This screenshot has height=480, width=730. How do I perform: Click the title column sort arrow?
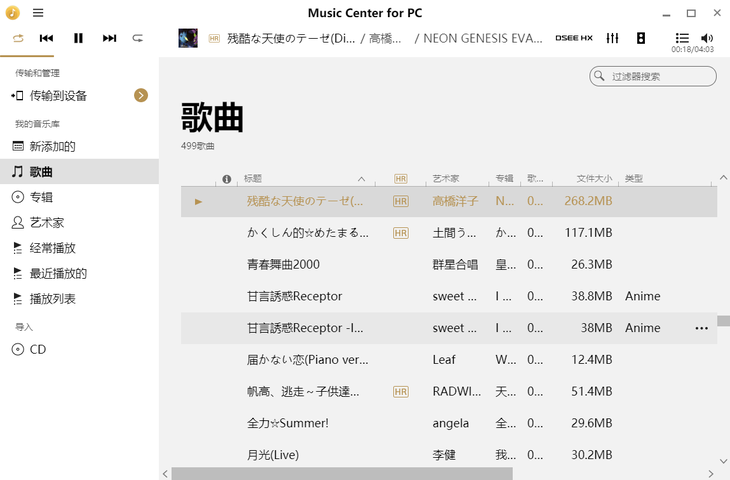(361, 179)
